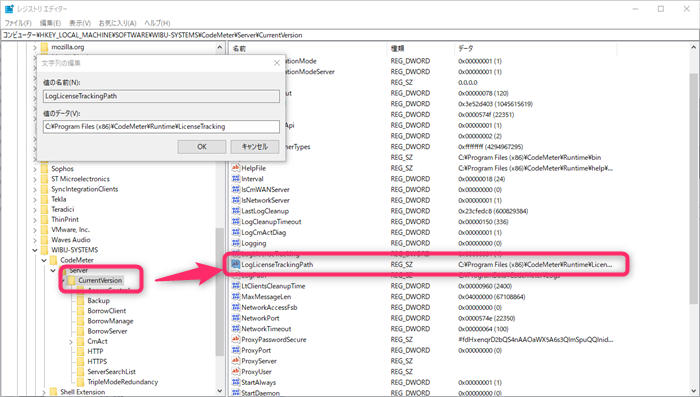Select the TripleModeRedundancy subkey
This screenshot has width=700, height=397.
(x=123, y=382)
